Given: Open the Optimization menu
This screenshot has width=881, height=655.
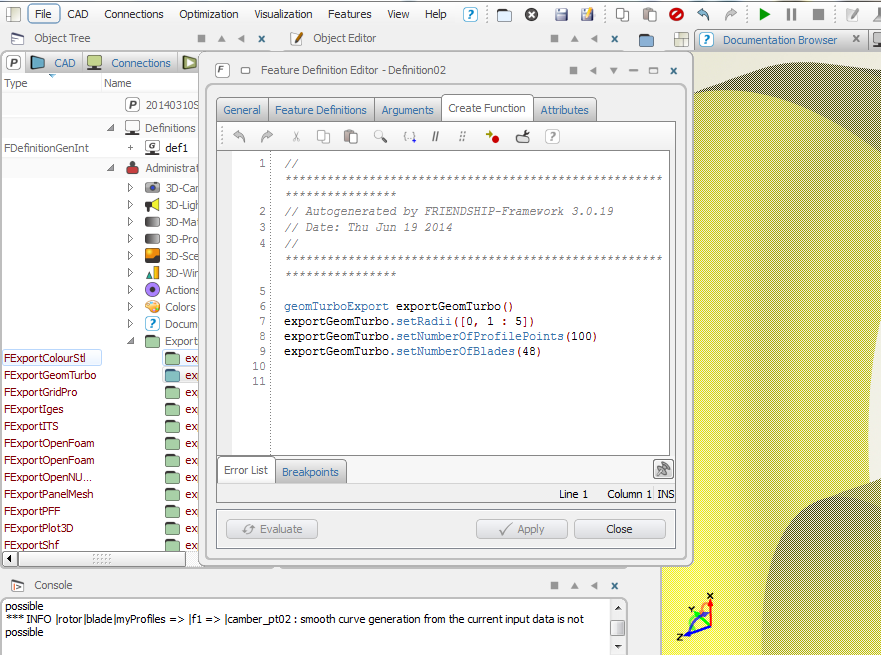Looking at the screenshot, I should [x=208, y=14].
